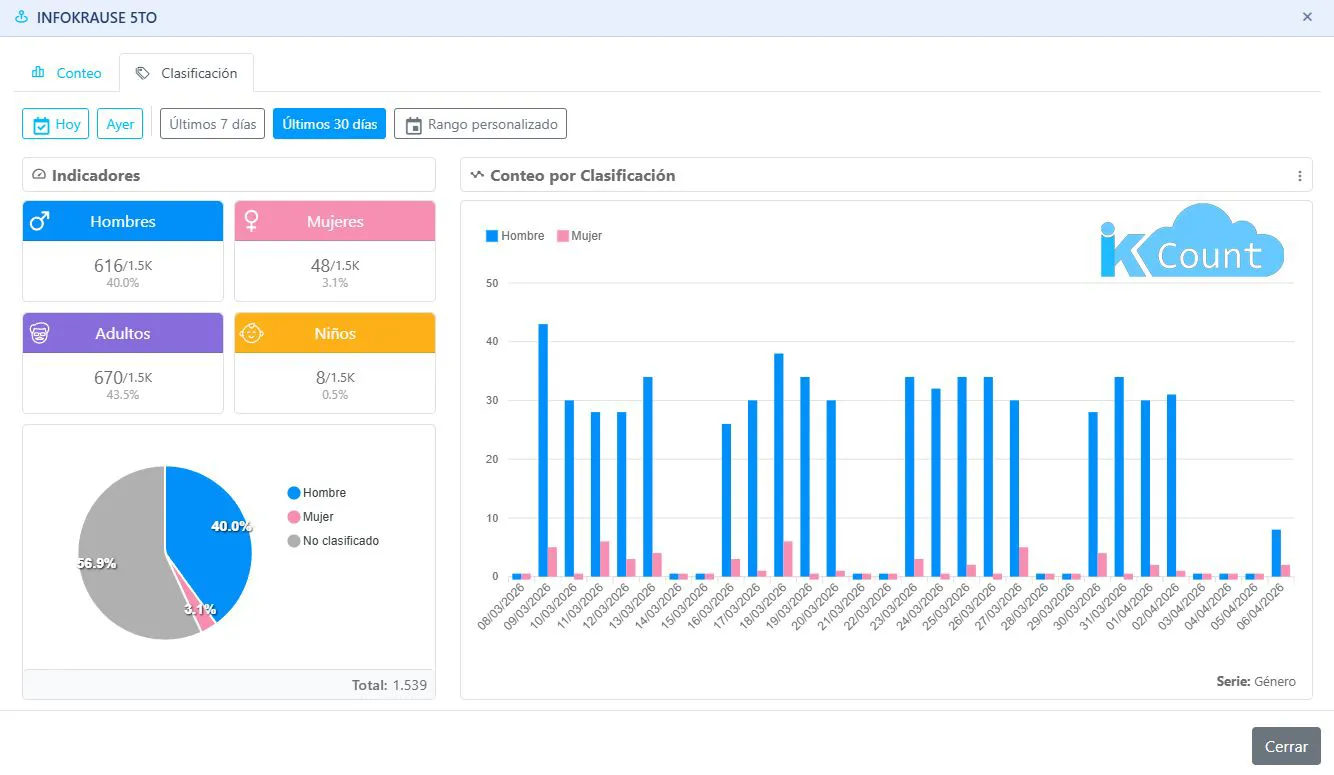Click the male symbol icon on Hombres card
The image size is (1334, 775).
[x=40, y=221]
